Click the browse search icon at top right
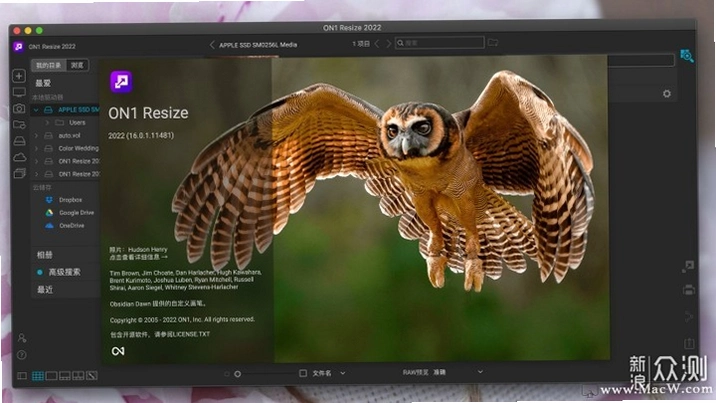 coord(687,56)
